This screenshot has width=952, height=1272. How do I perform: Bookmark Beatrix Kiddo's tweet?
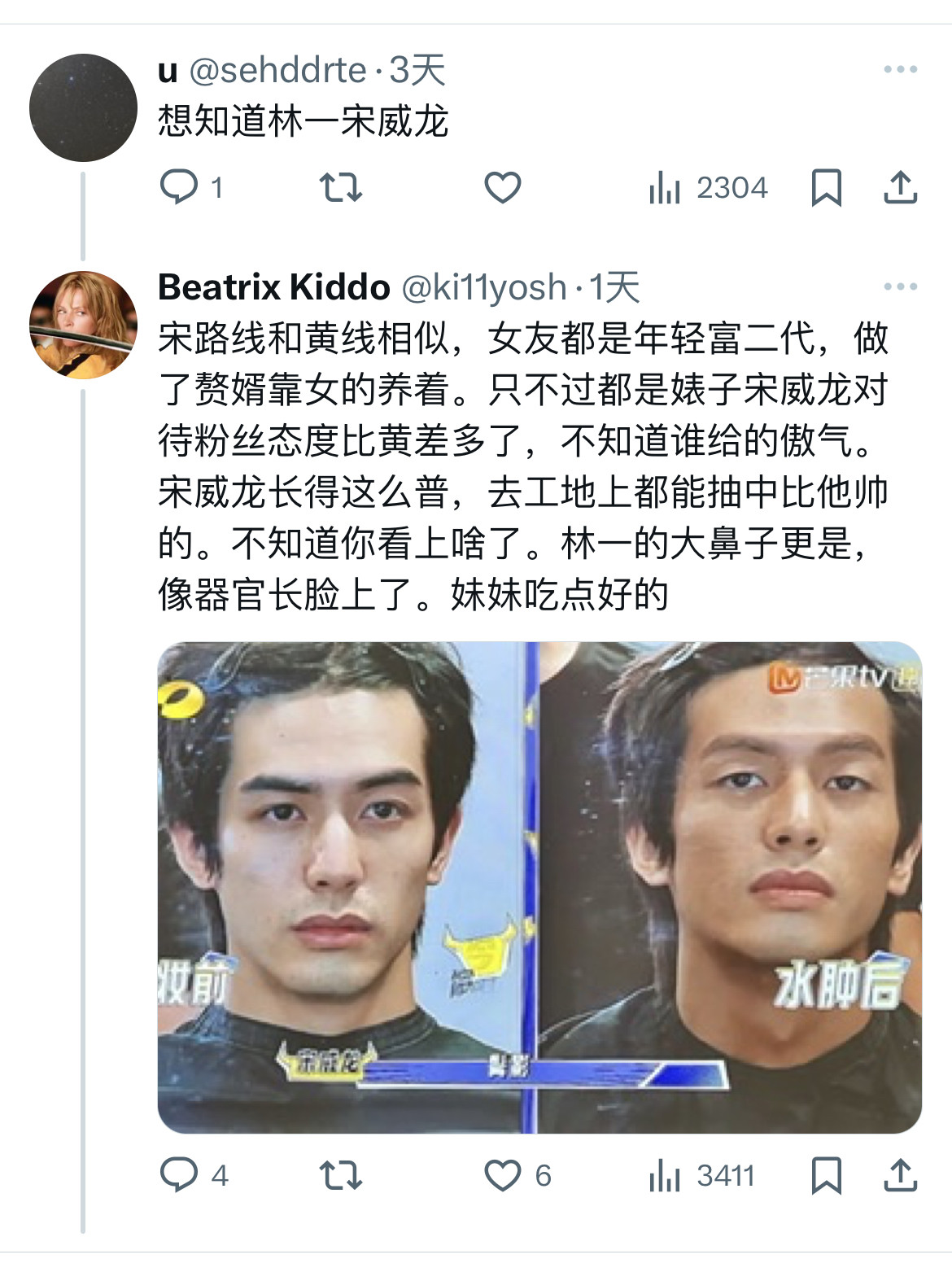click(x=826, y=1175)
